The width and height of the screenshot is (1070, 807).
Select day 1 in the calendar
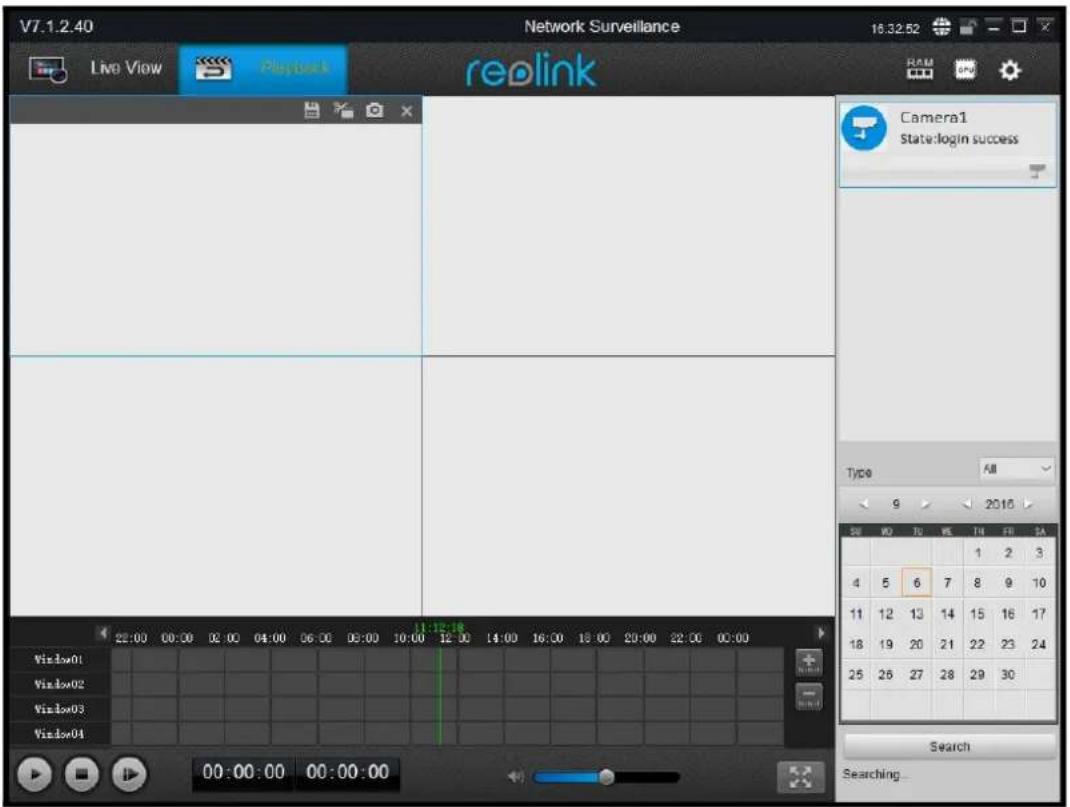pos(977,553)
